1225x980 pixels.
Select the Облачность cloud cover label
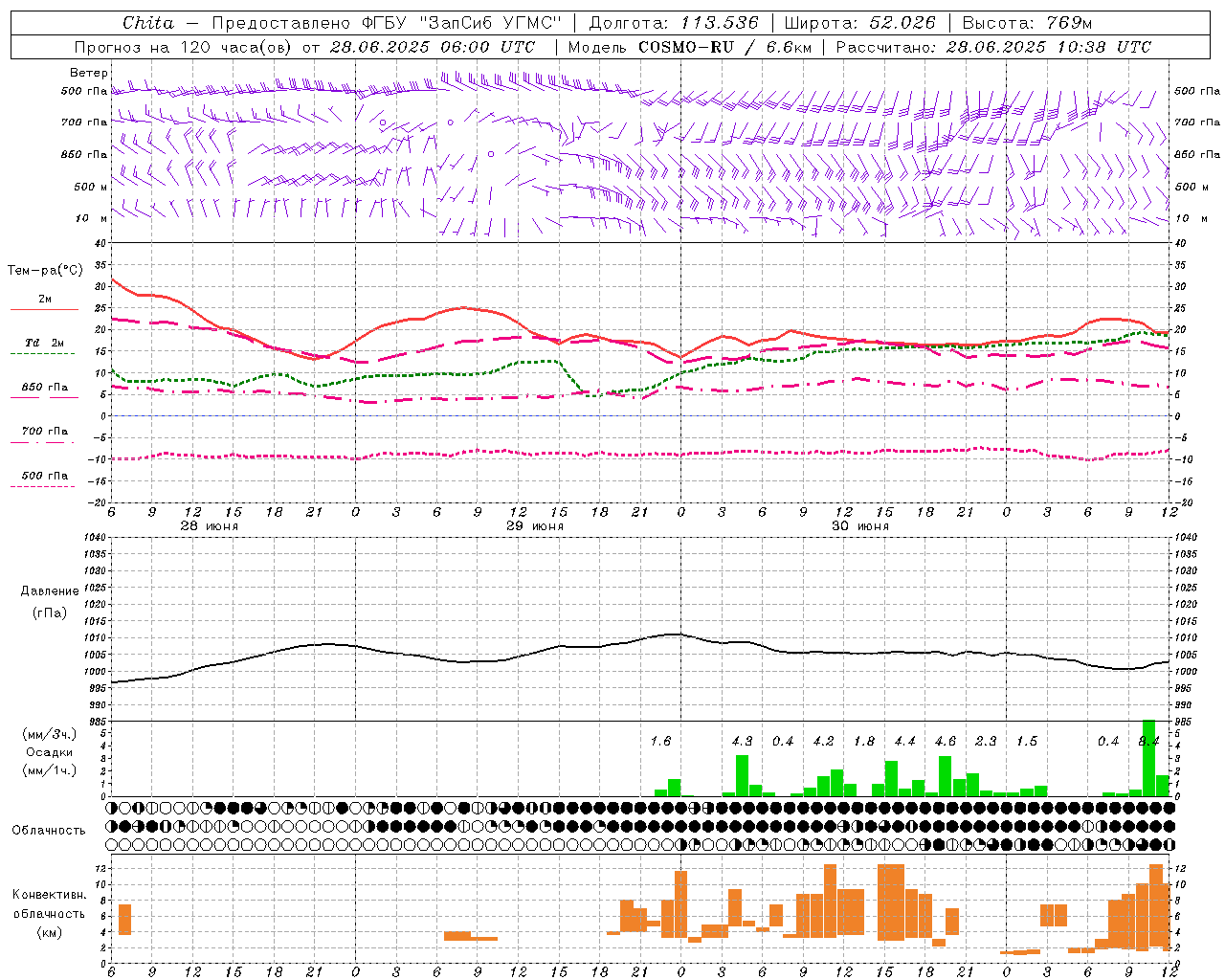50,831
